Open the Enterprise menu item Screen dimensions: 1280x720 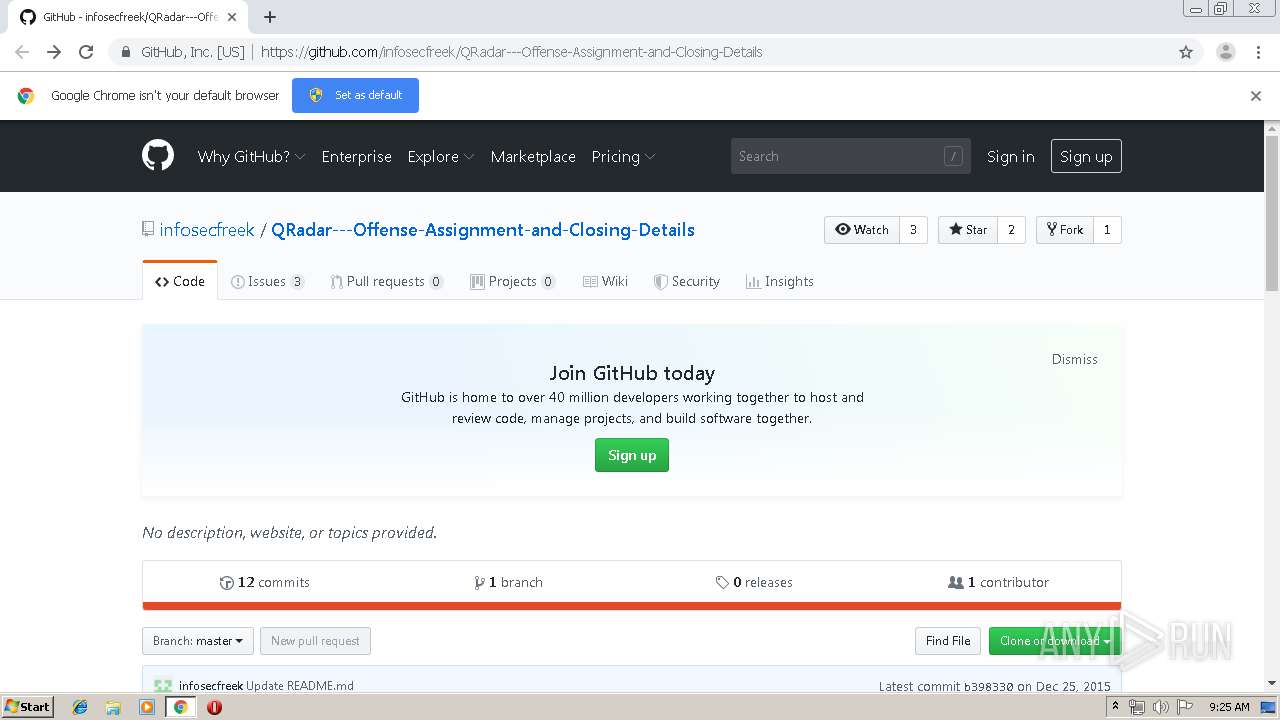(x=356, y=156)
